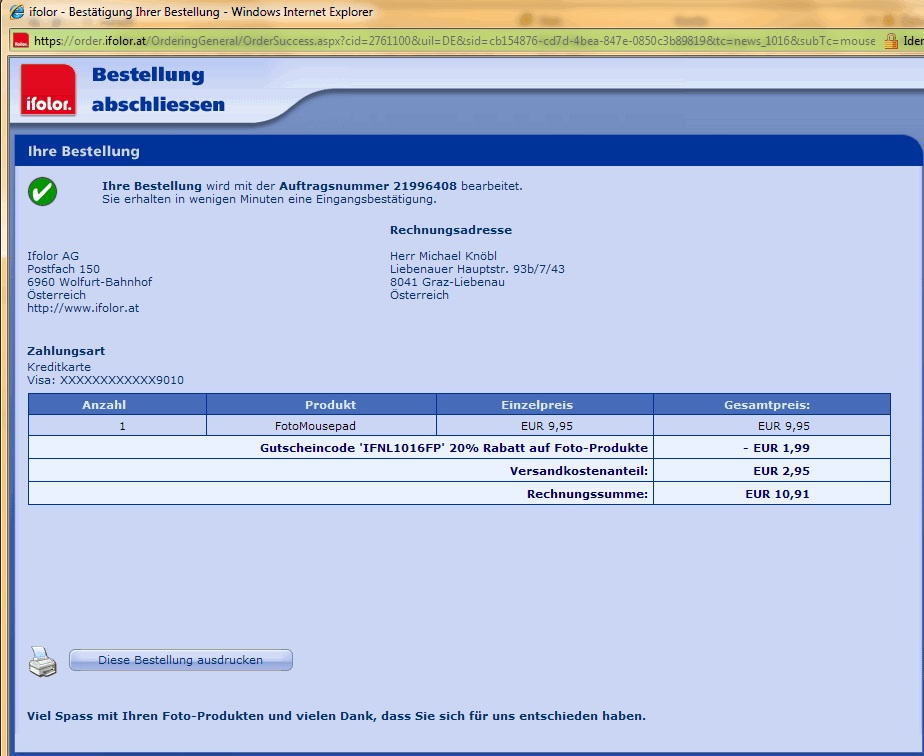Viewport: 924px width, 756px height.
Task: Click the http://www.ifolor.at text
Action: tap(83, 308)
